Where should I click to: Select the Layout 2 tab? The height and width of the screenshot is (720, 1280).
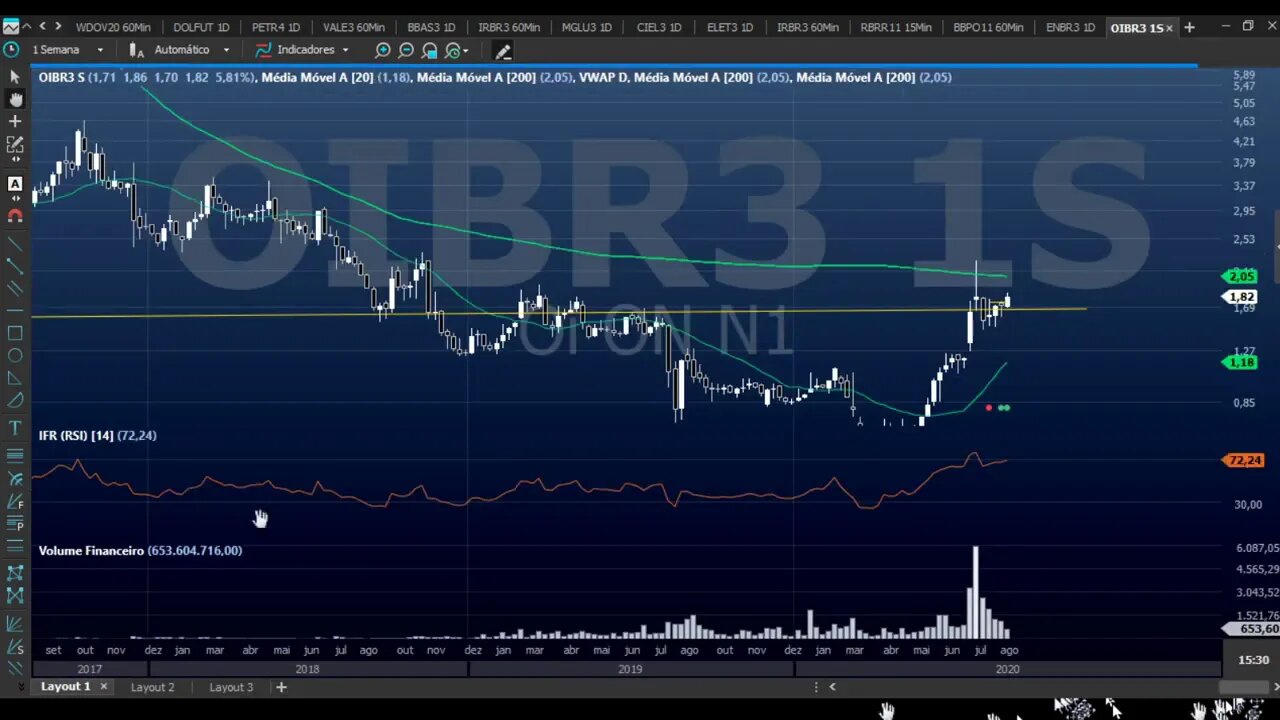pyautogui.click(x=152, y=687)
